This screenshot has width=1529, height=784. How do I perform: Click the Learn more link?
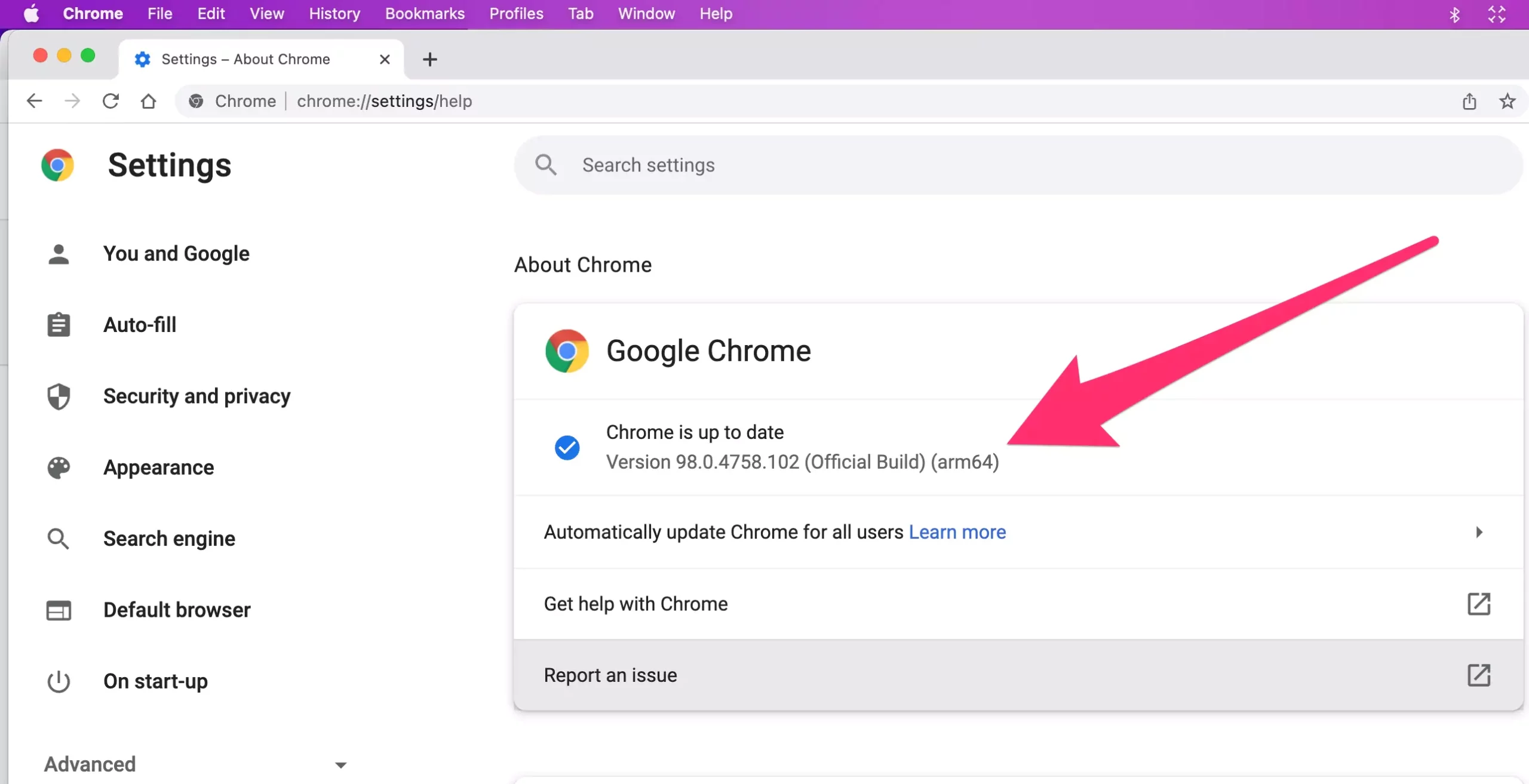pyautogui.click(x=957, y=532)
